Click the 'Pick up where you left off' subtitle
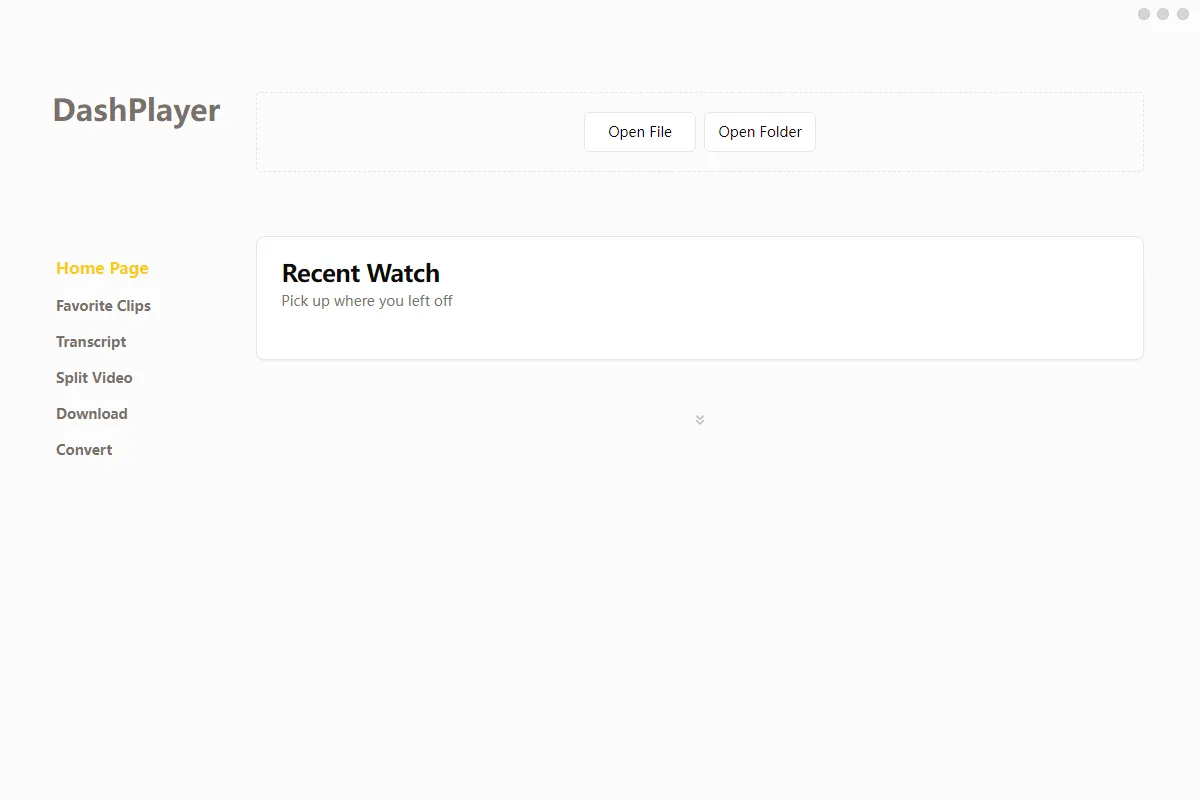Image resolution: width=1200 pixels, height=800 pixels. point(367,300)
